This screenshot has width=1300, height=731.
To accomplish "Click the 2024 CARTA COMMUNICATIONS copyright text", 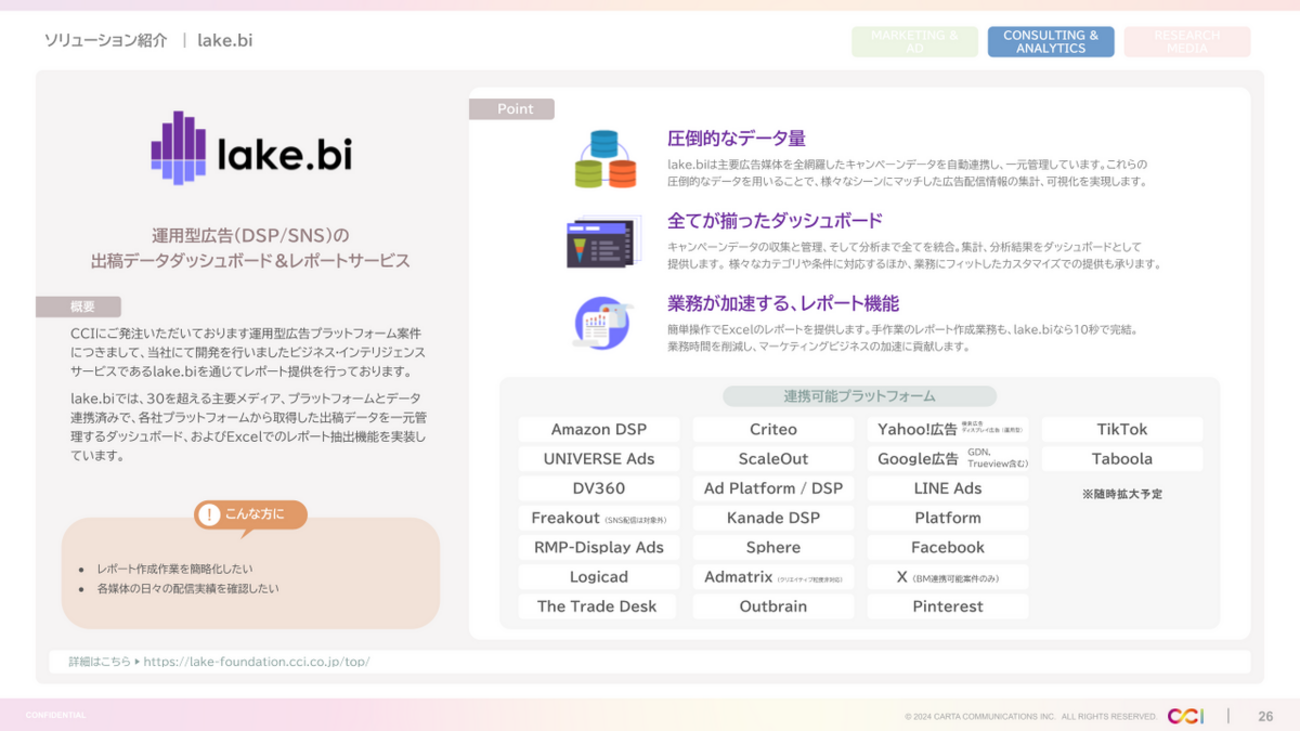I will pyautogui.click(x=1031, y=717).
